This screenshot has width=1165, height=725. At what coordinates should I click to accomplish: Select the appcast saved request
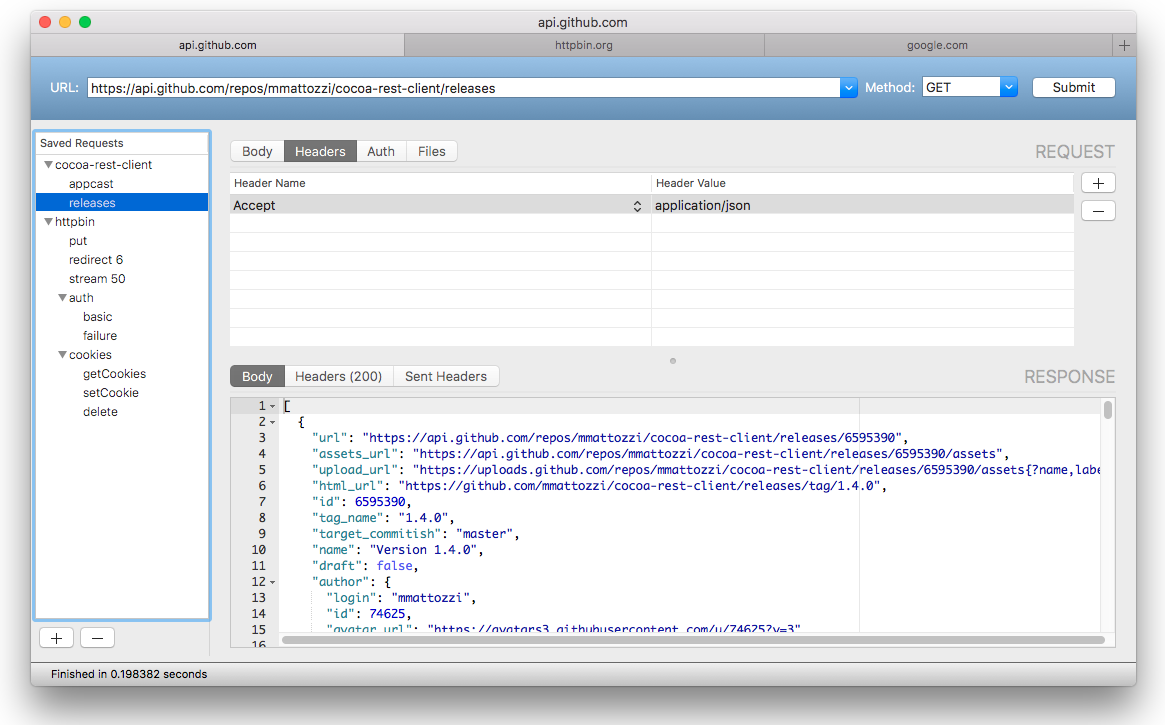91,184
